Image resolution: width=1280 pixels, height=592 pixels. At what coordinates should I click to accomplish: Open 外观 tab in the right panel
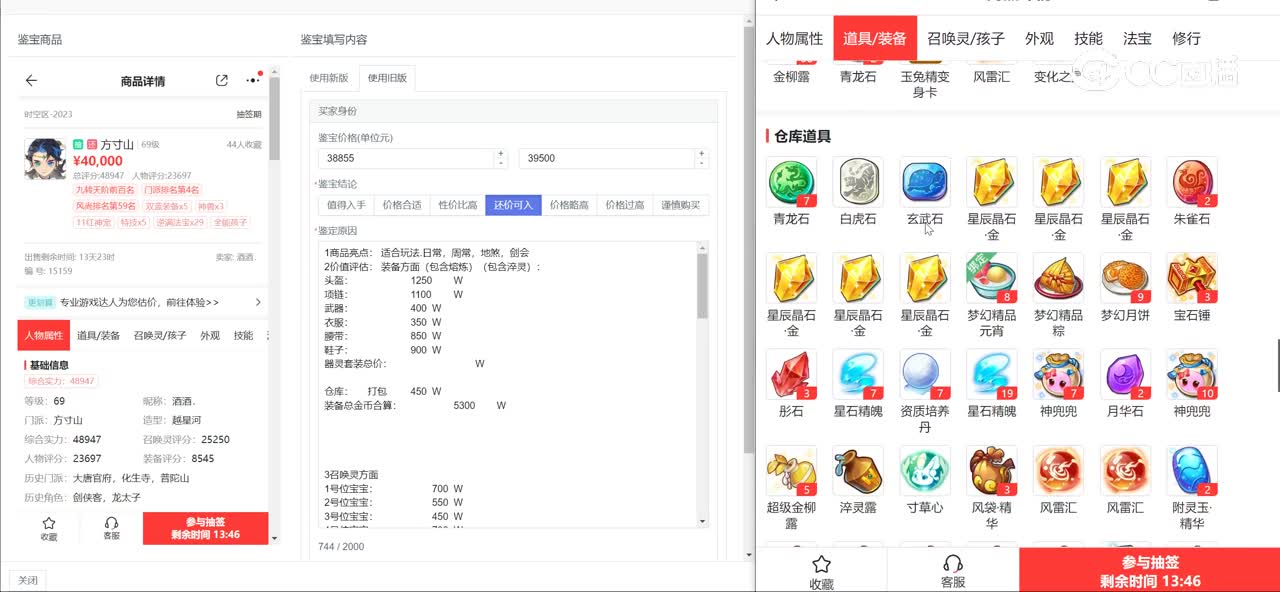pos(1039,39)
